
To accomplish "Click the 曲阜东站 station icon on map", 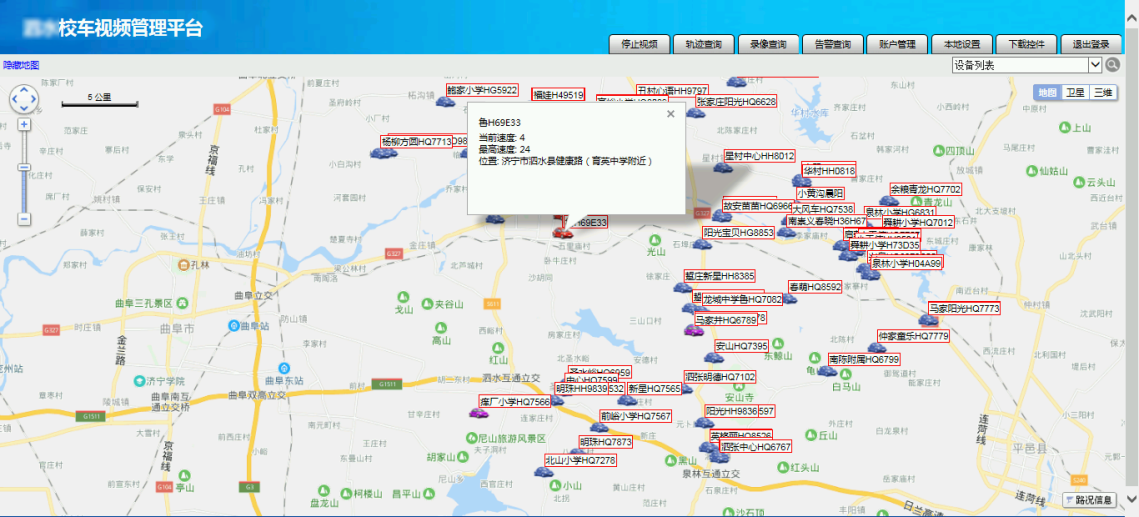I will click(285, 368).
